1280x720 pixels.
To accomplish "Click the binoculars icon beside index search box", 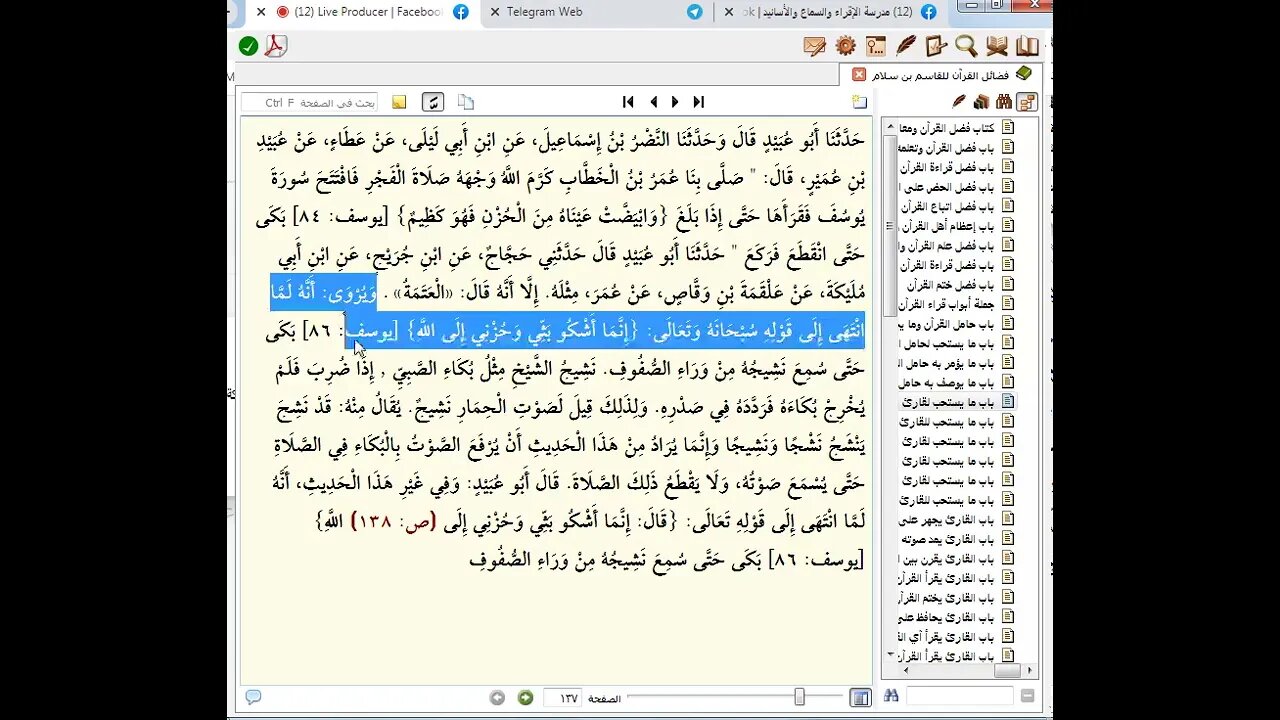I will pos(891,695).
